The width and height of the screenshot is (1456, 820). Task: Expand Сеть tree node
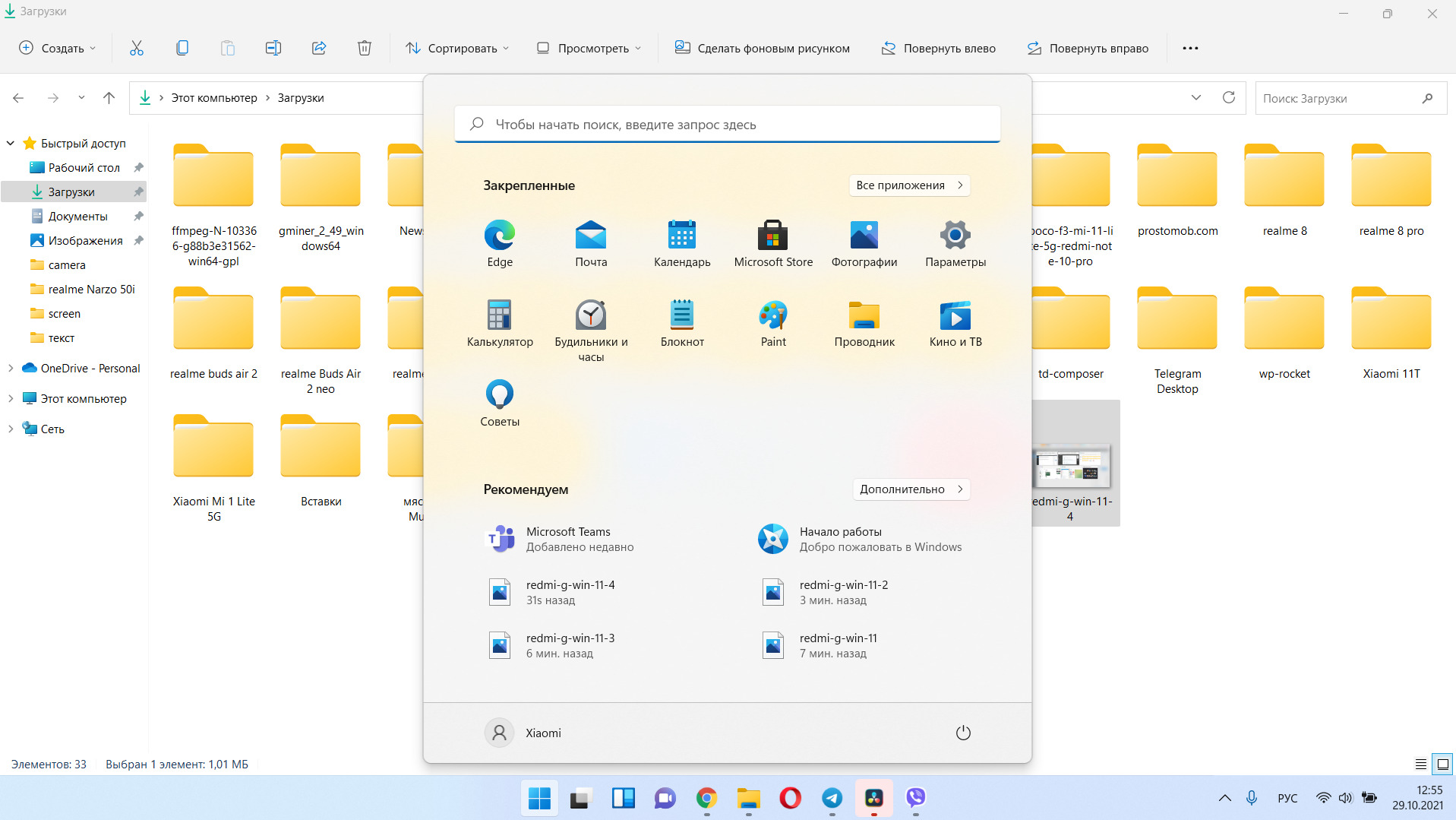pos(10,429)
